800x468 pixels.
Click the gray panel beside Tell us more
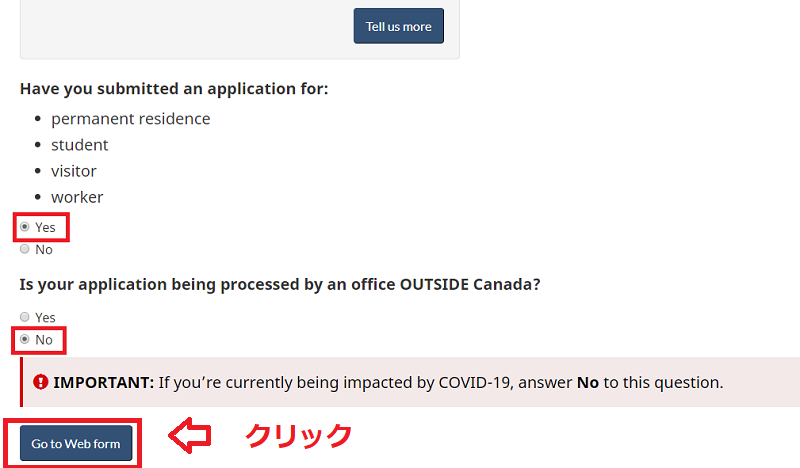[186, 28]
